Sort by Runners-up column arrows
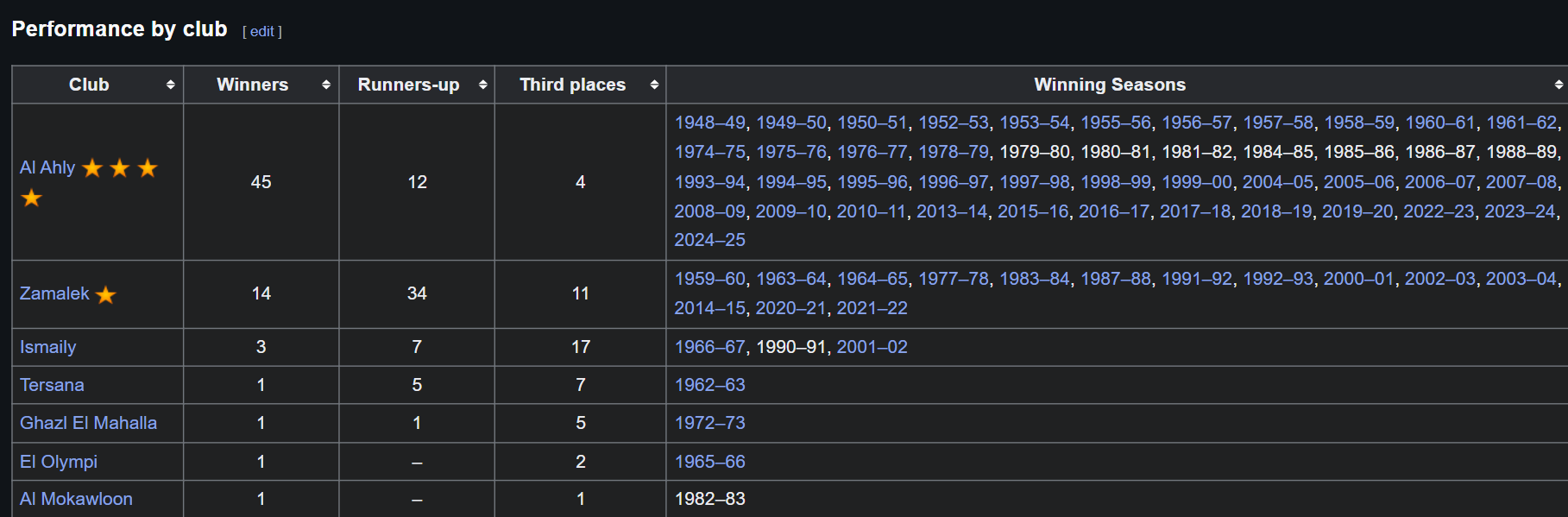 pos(482,85)
